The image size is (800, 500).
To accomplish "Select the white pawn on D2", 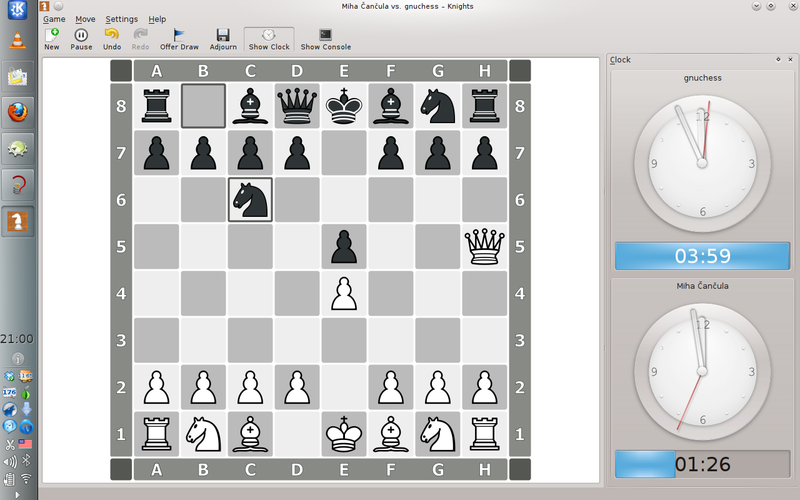I will click(297, 387).
